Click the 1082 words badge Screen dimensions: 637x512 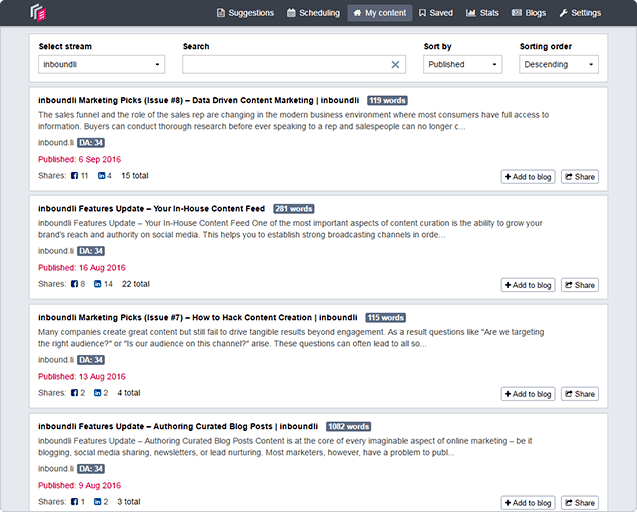[x=349, y=426]
